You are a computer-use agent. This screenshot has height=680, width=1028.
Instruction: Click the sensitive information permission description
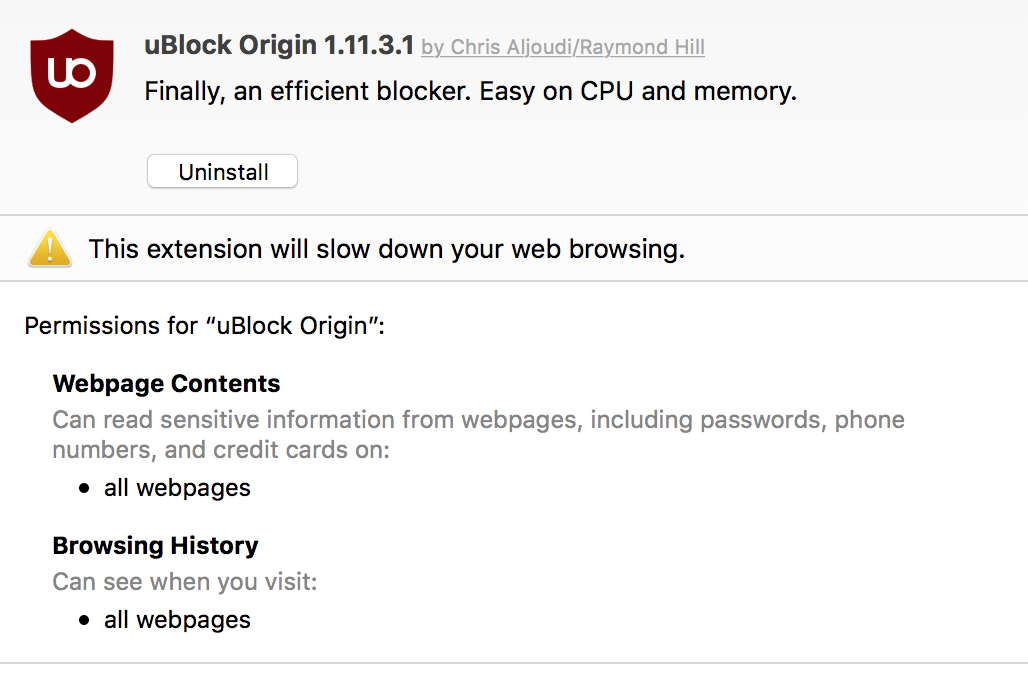click(479, 434)
